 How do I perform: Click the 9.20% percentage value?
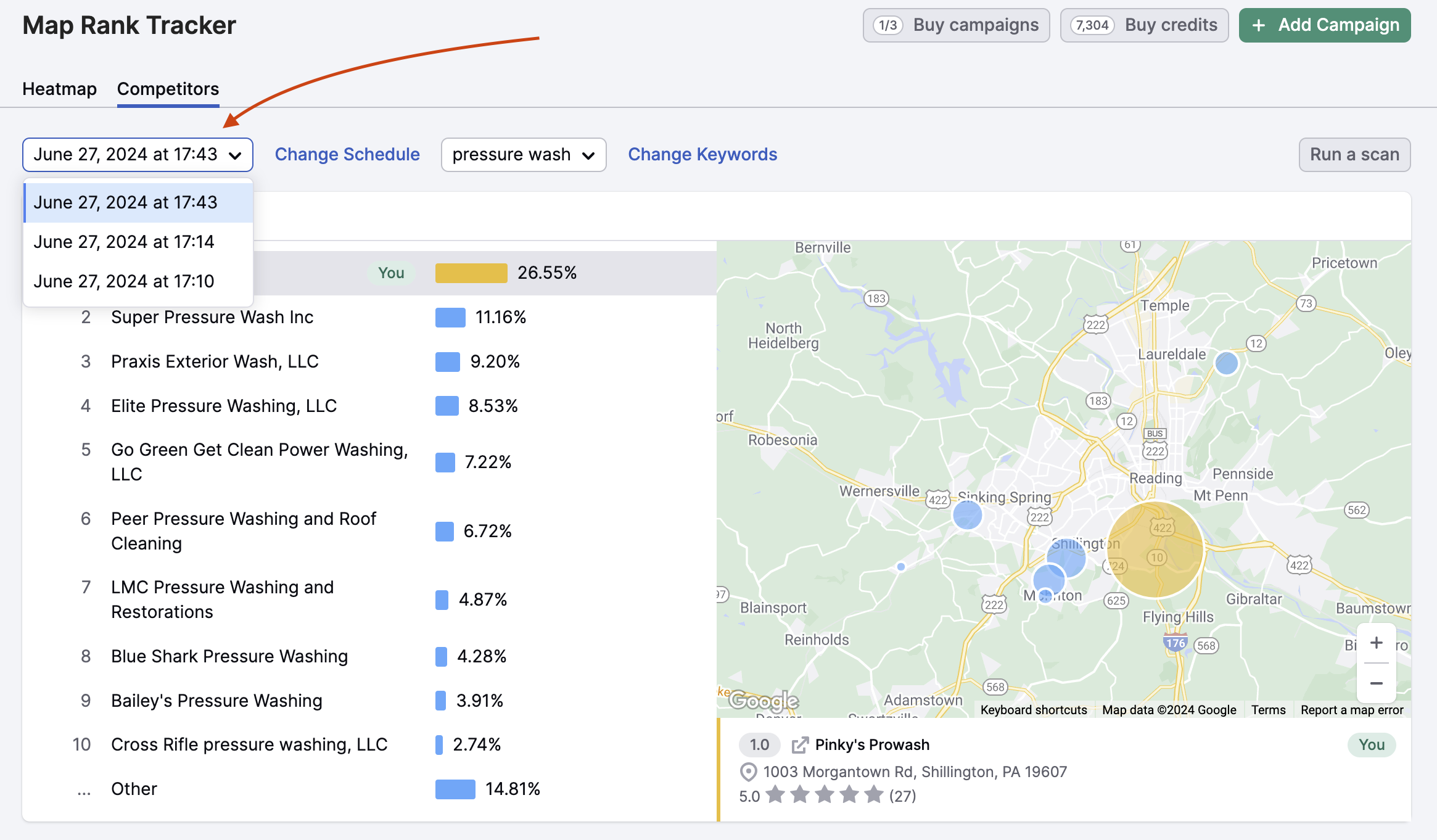[495, 361]
